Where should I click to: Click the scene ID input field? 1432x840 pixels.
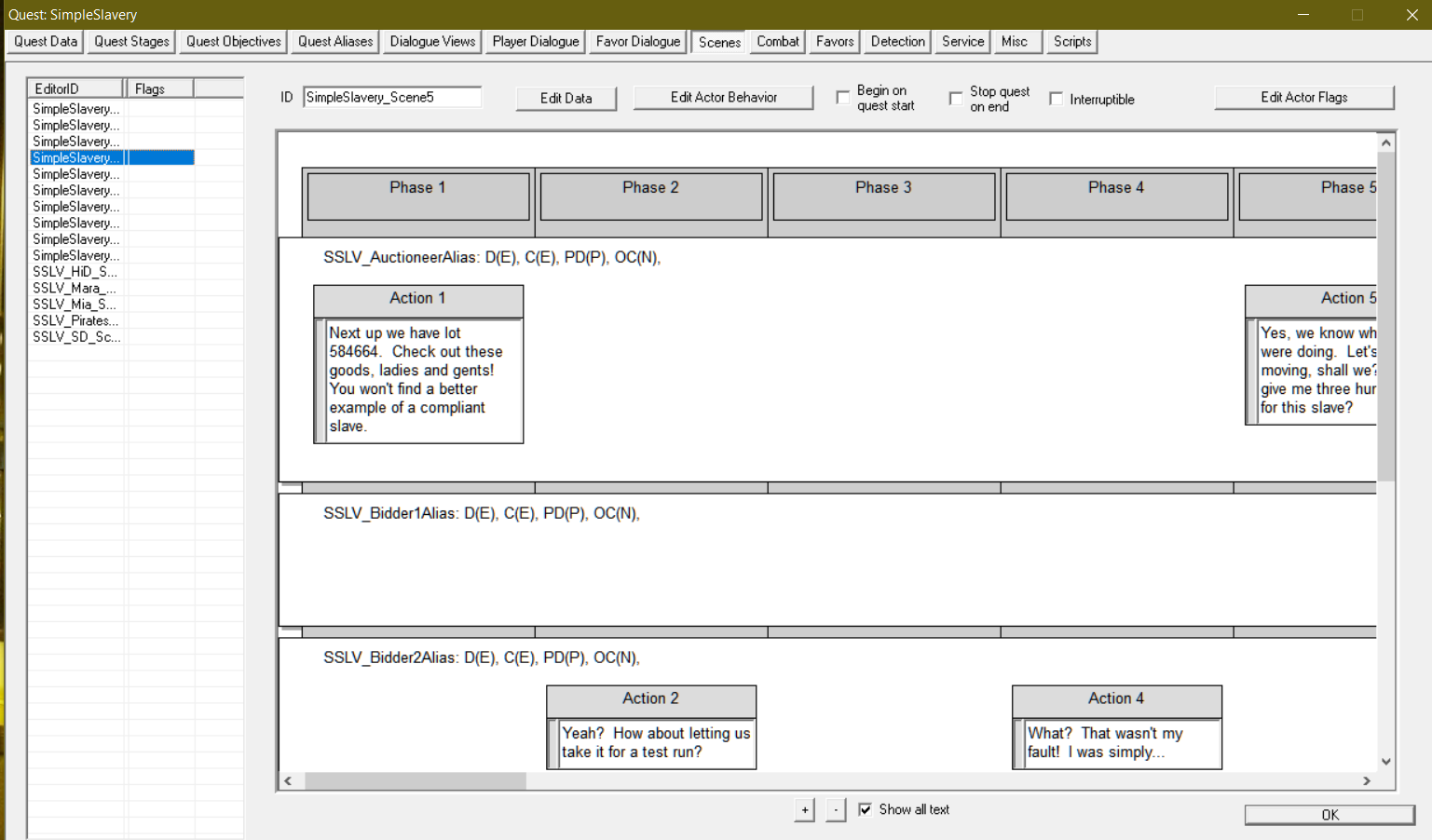pos(392,98)
